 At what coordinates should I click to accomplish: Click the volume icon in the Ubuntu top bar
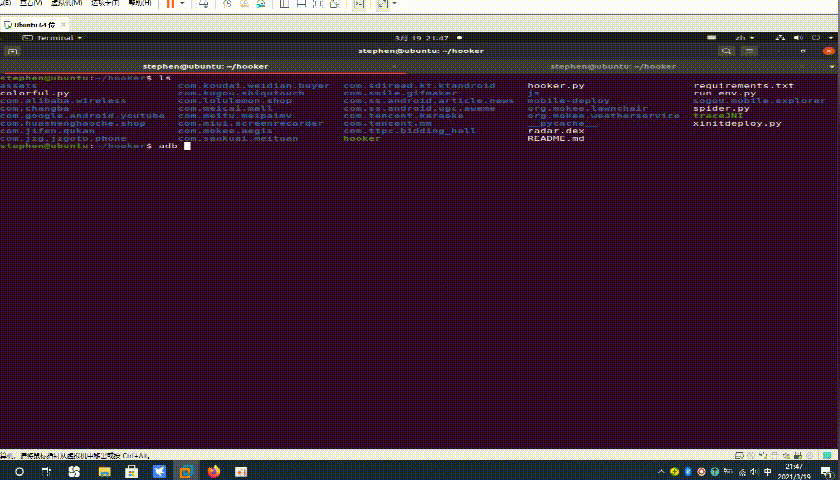[x=798, y=38]
